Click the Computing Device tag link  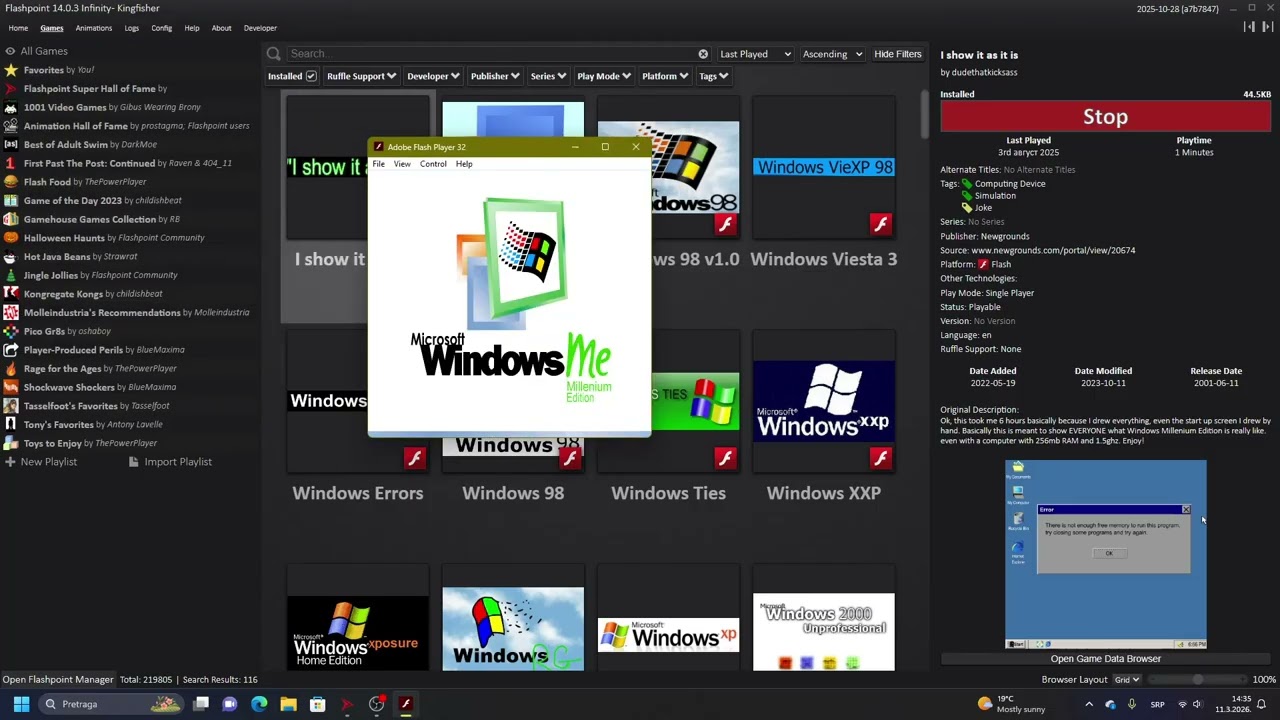(x=1010, y=184)
